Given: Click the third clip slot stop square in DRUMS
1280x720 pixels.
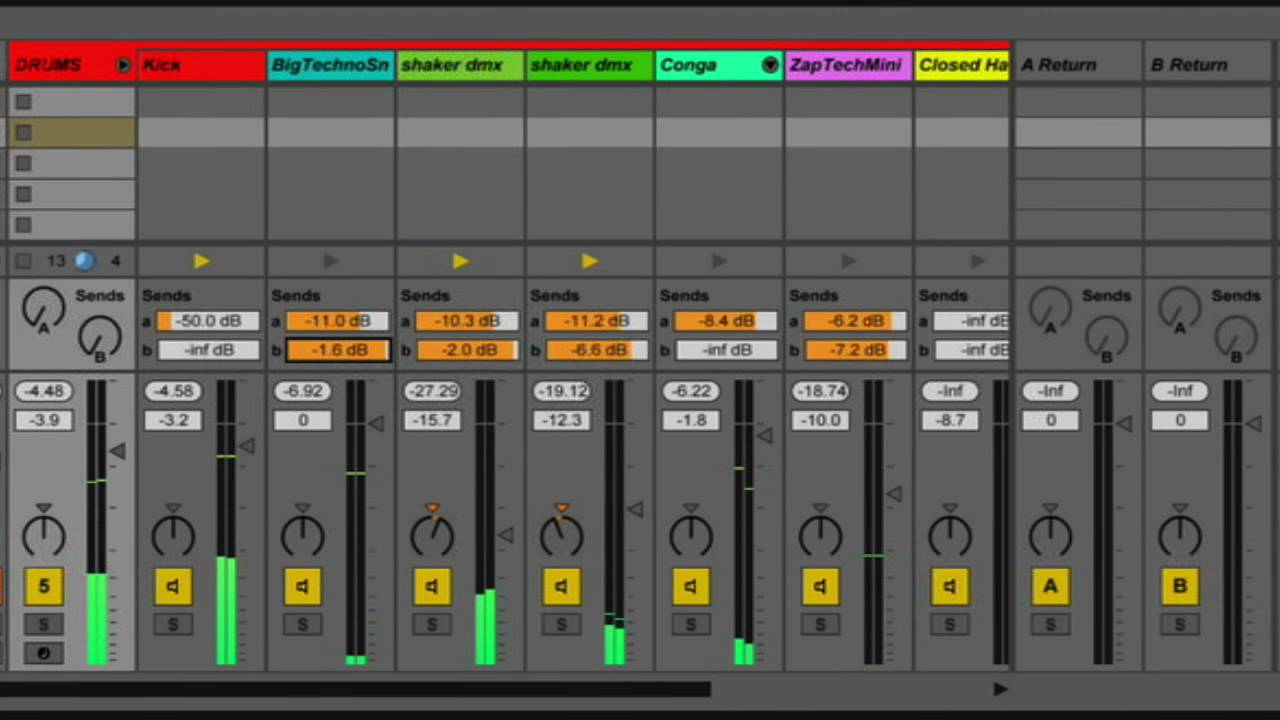Looking at the screenshot, I should pos(23,163).
